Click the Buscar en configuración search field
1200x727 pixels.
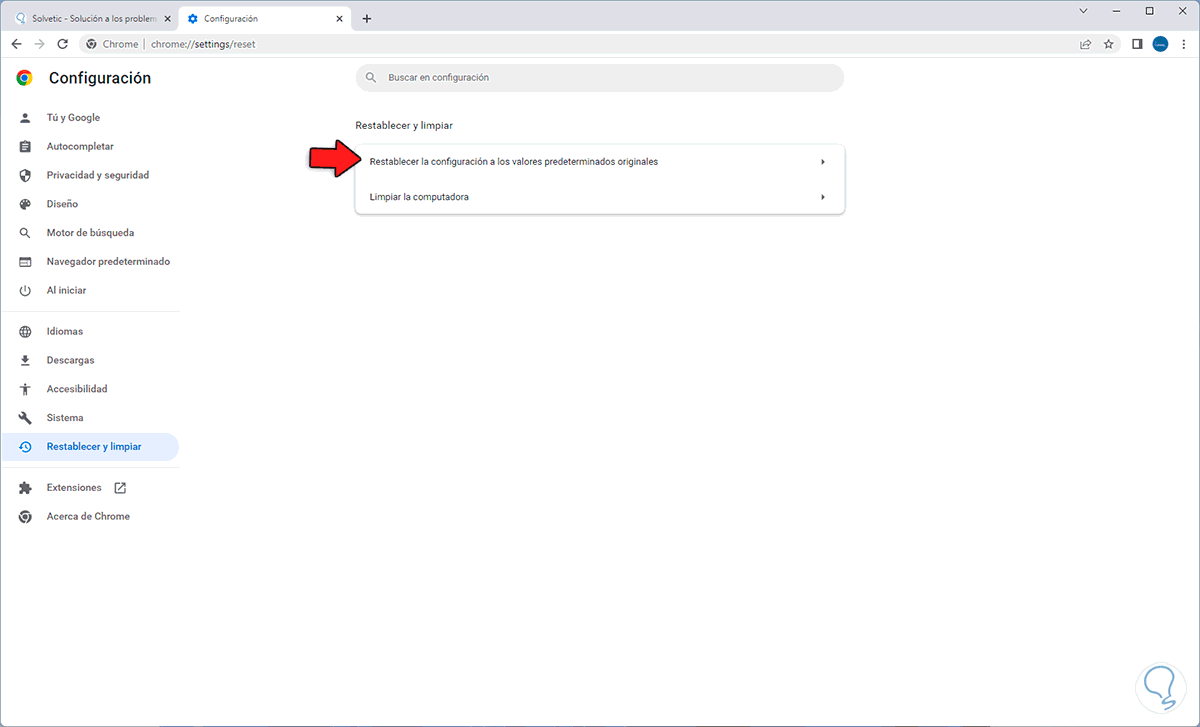tap(600, 78)
